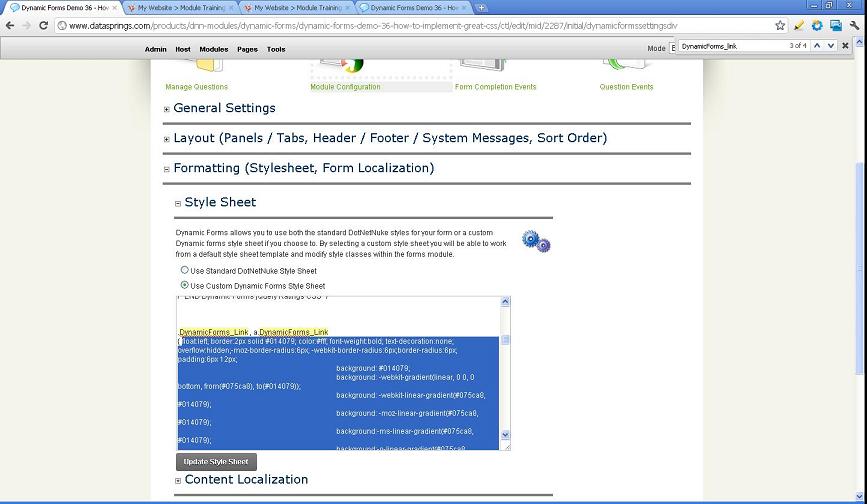The width and height of the screenshot is (867, 504).
Task: Open the blue gear extension icon
Action: coord(817,25)
